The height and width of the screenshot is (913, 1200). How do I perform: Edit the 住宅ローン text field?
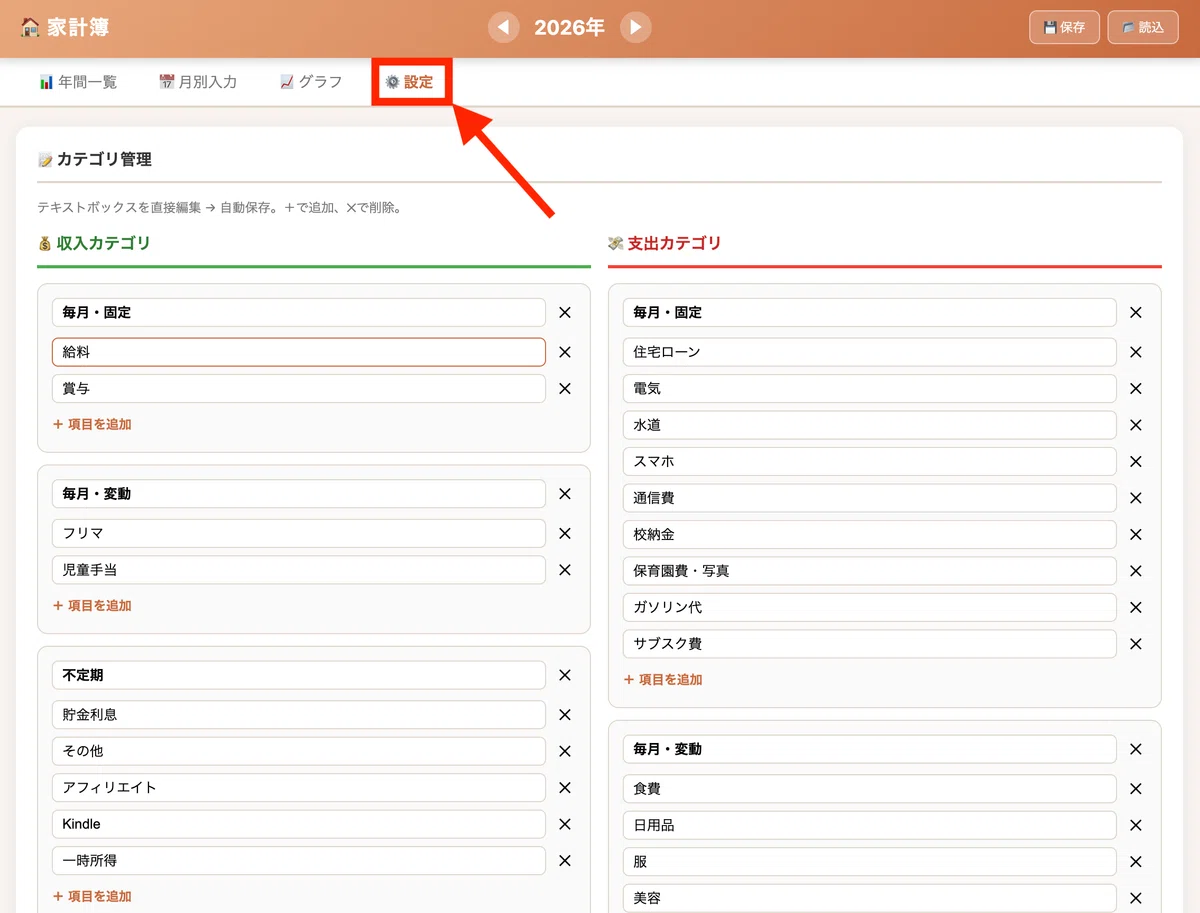tap(870, 352)
